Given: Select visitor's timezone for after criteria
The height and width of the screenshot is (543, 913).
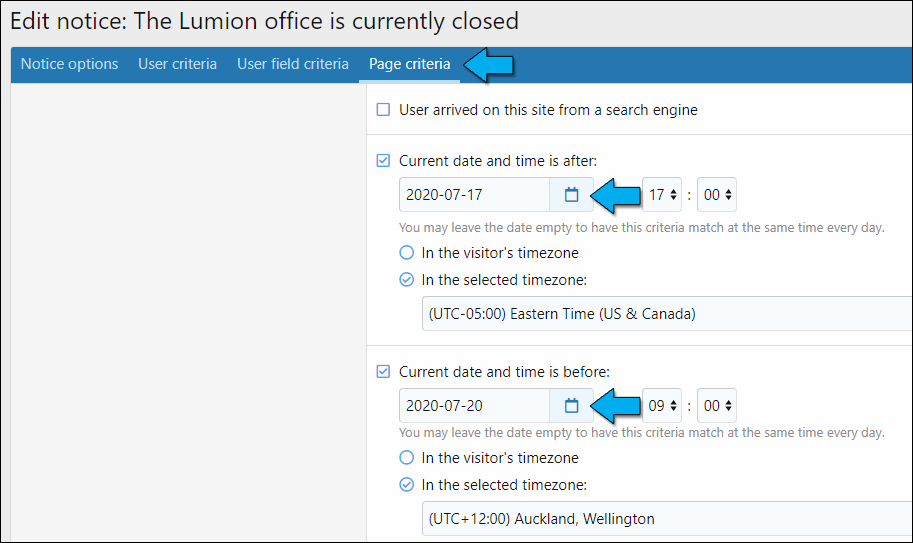Looking at the screenshot, I should pyautogui.click(x=407, y=253).
